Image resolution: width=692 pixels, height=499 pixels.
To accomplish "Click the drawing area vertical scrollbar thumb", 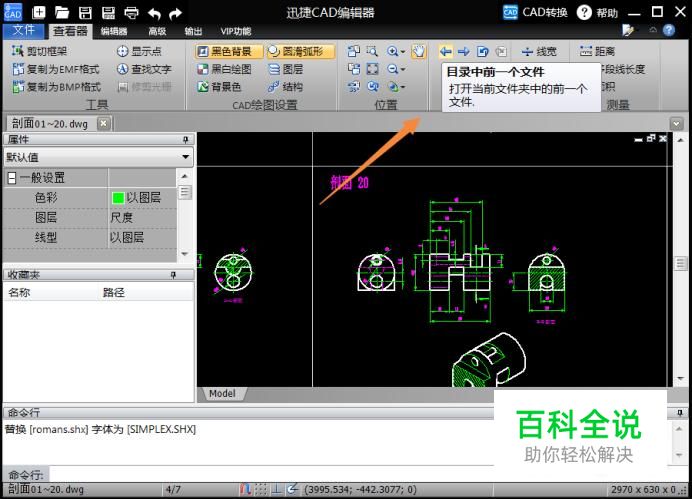I will (680, 263).
